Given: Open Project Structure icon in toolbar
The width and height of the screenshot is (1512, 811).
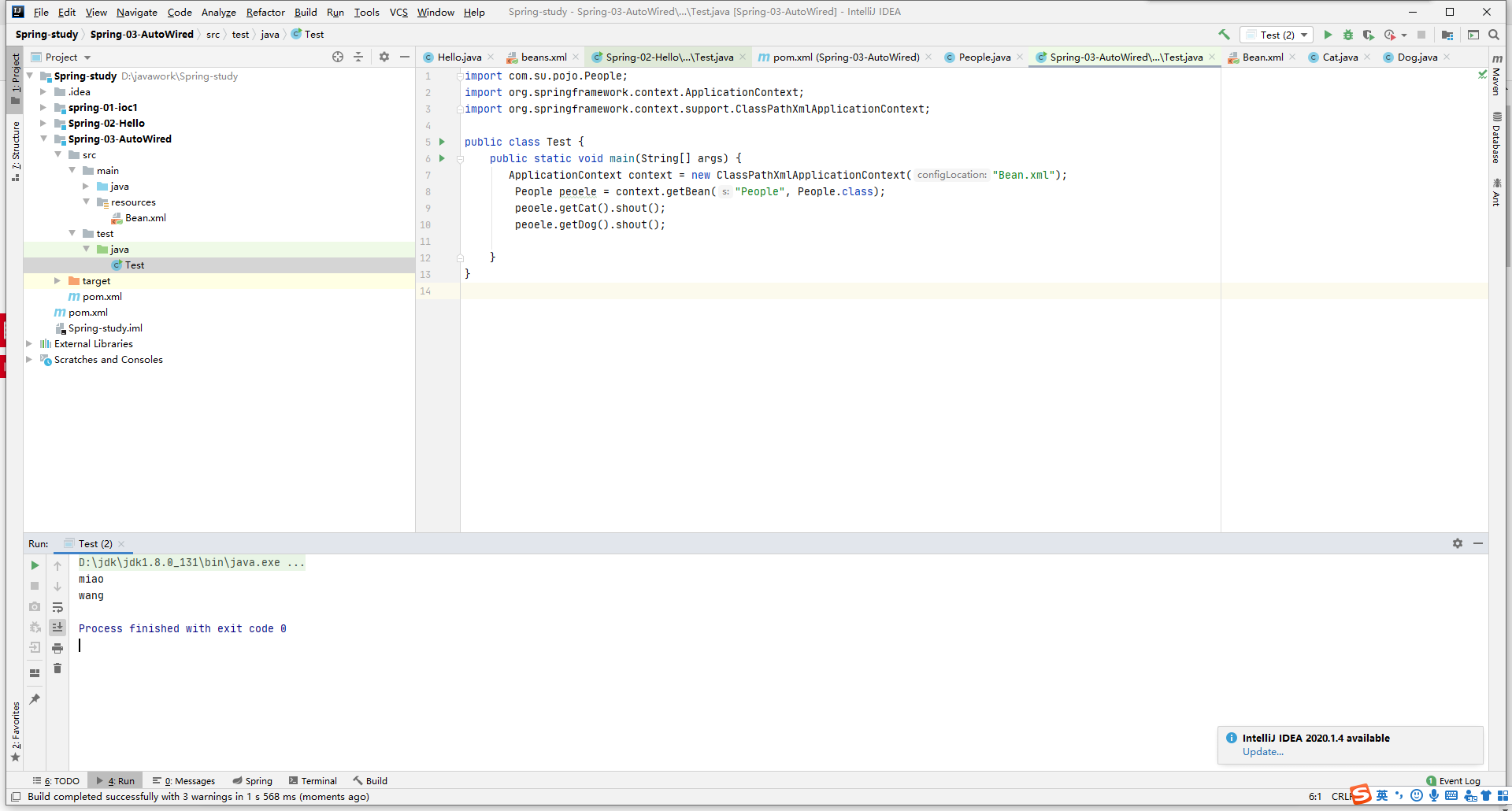Looking at the screenshot, I should 1447,35.
